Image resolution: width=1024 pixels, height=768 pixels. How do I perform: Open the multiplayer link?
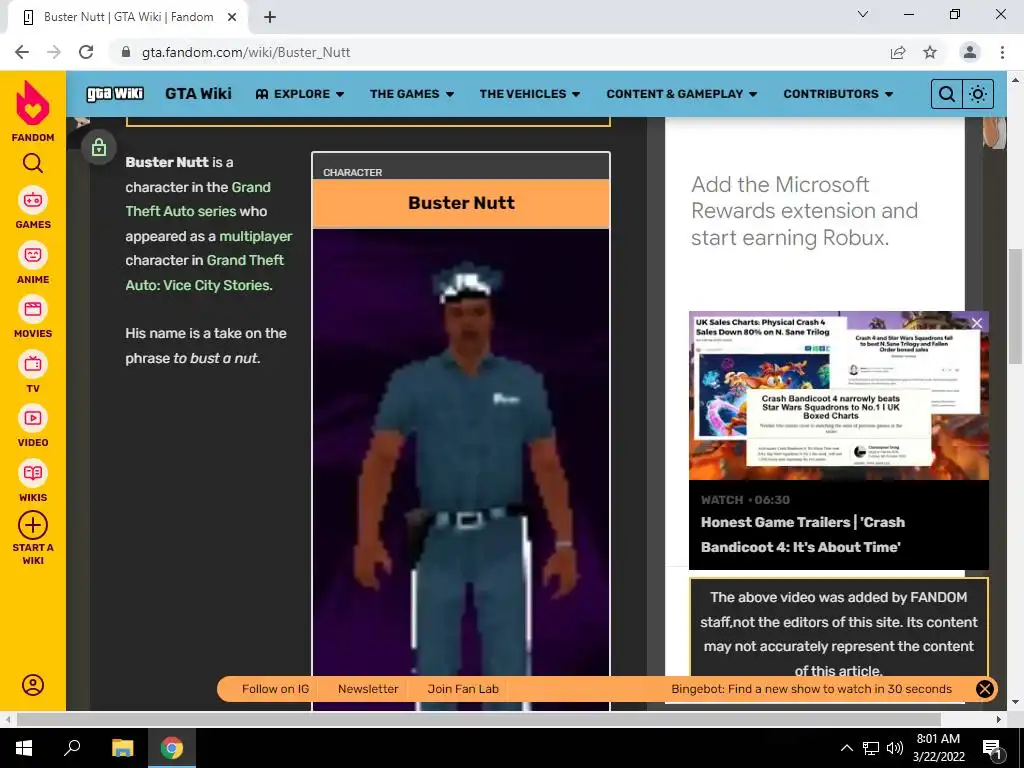(x=255, y=236)
